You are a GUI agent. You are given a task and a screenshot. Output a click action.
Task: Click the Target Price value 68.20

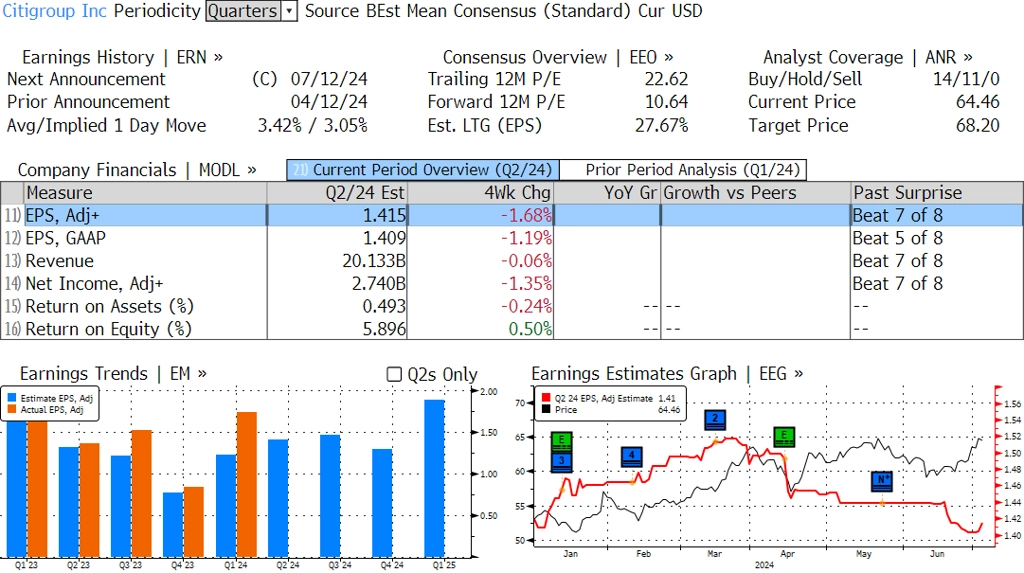[978, 125]
